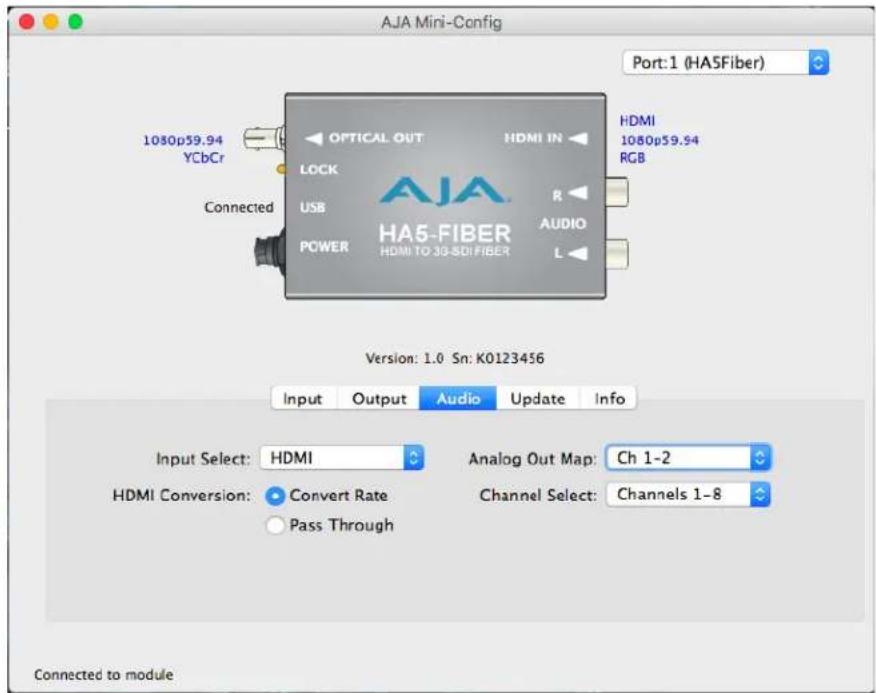Click the '1080p59.94 YCbCr' output format text
876x693 pixels.
(183, 149)
